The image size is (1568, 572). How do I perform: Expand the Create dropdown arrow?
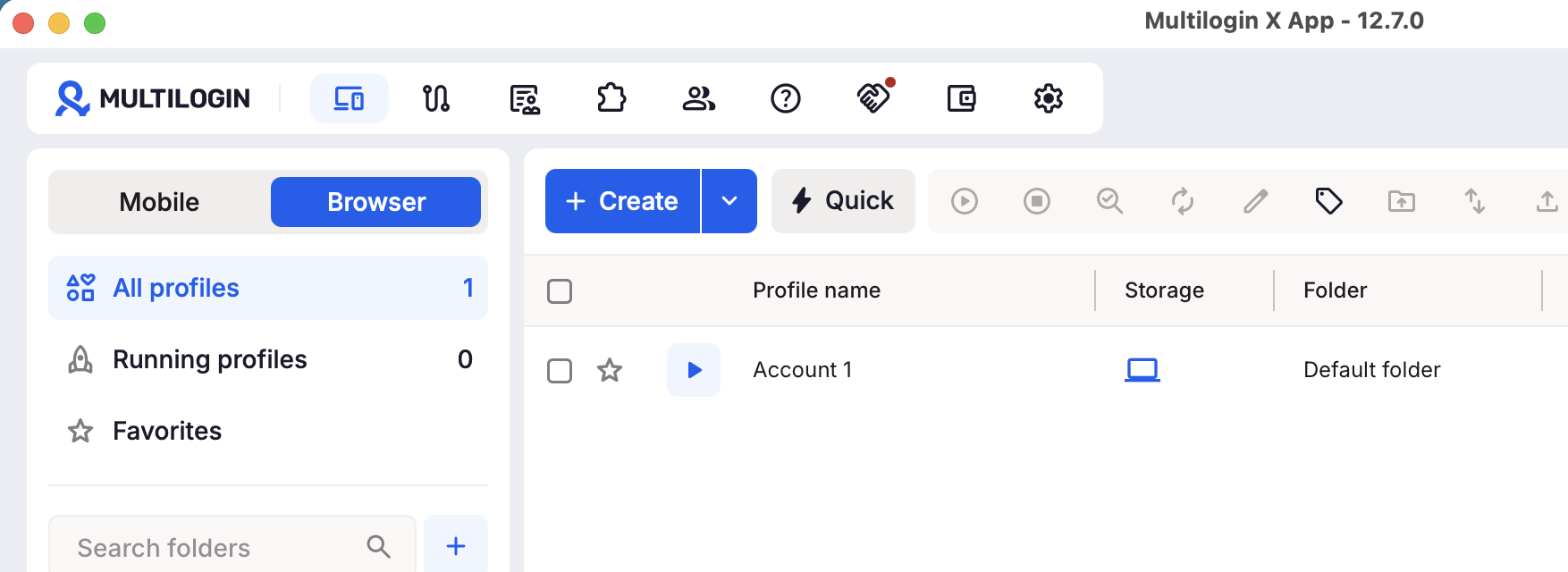click(x=729, y=201)
